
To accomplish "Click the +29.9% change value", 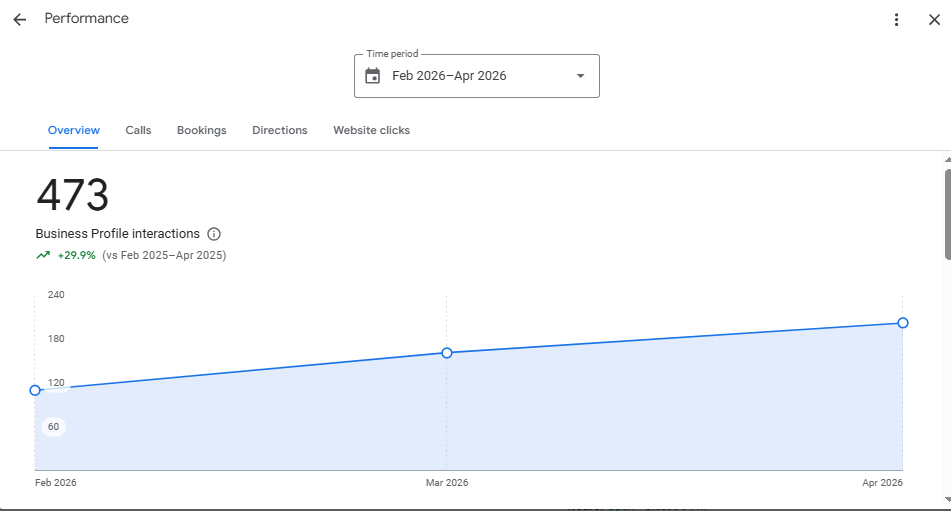I will 76,255.
